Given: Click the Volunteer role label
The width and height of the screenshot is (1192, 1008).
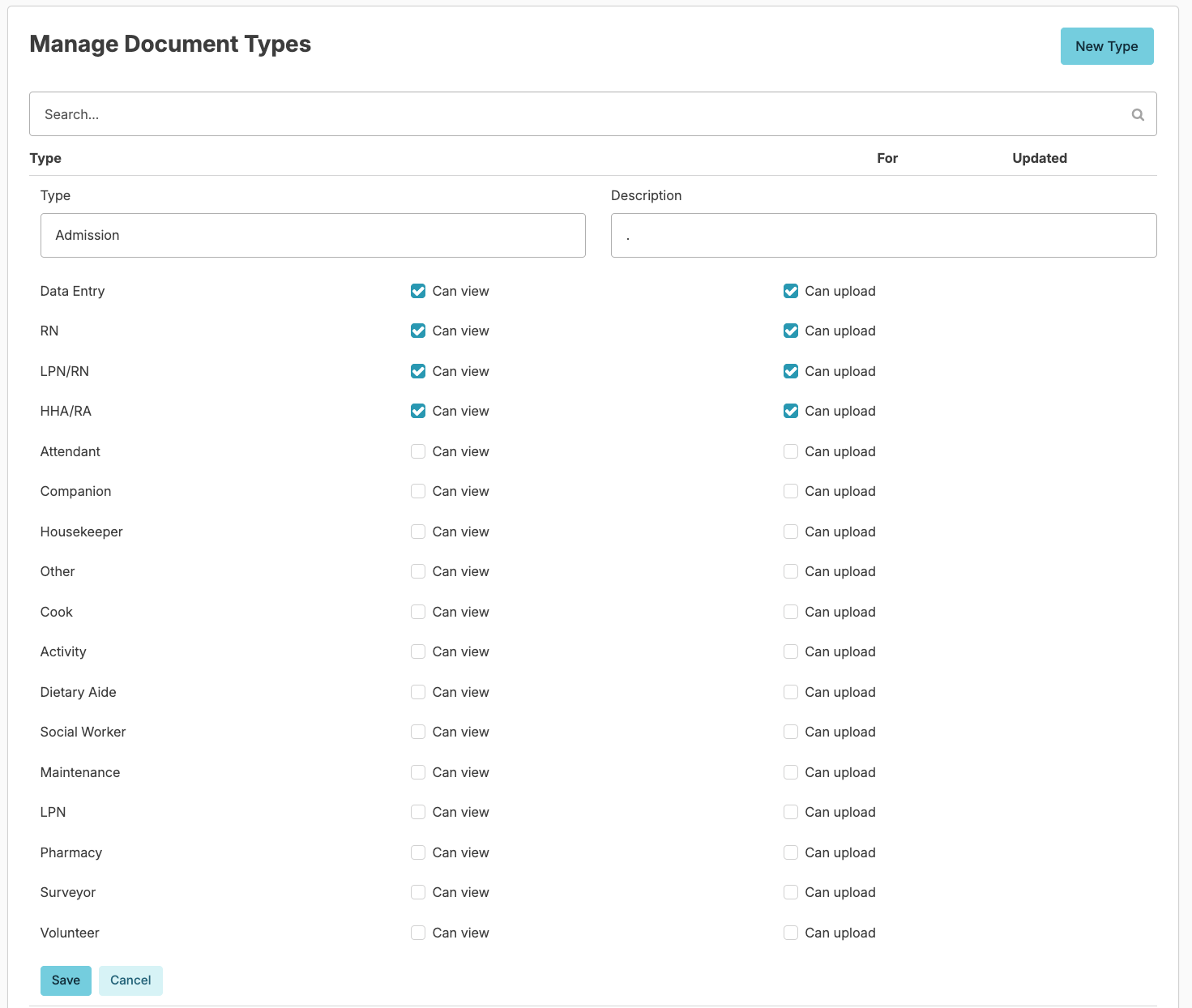Looking at the screenshot, I should [x=70, y=933].
